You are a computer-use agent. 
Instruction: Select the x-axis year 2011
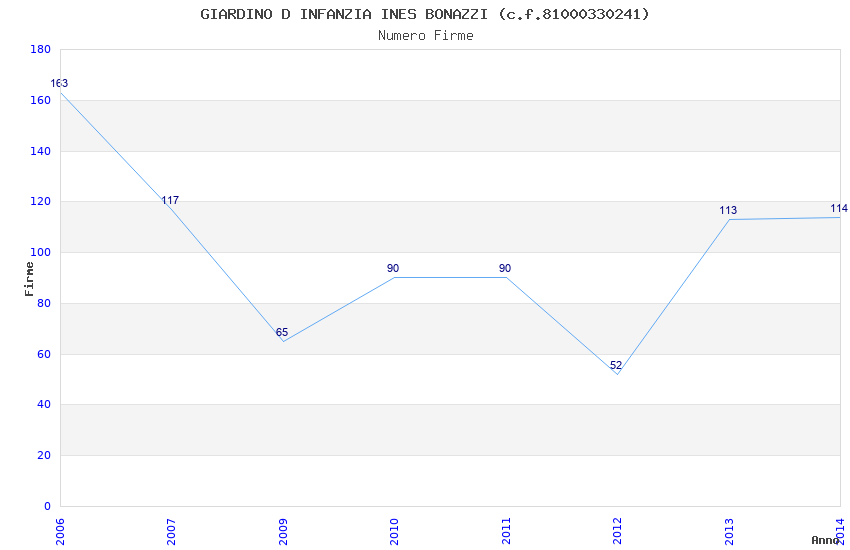pos(506,531)
